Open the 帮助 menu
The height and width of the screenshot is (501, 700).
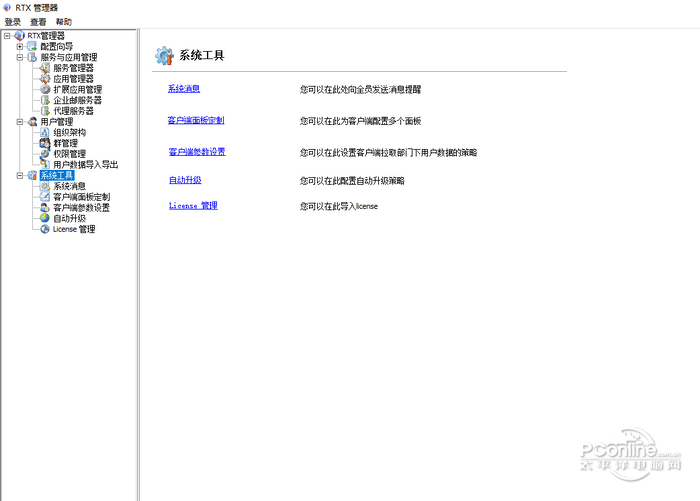coord(63,22)
